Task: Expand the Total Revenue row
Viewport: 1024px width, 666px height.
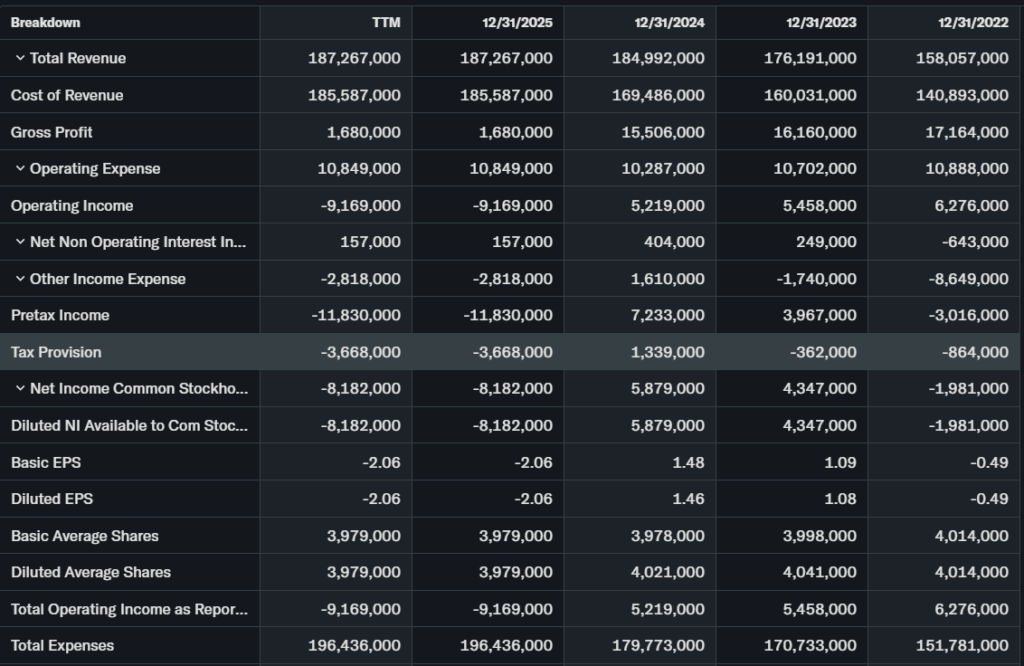Action: pyautogui.click(x=20, y=58)
